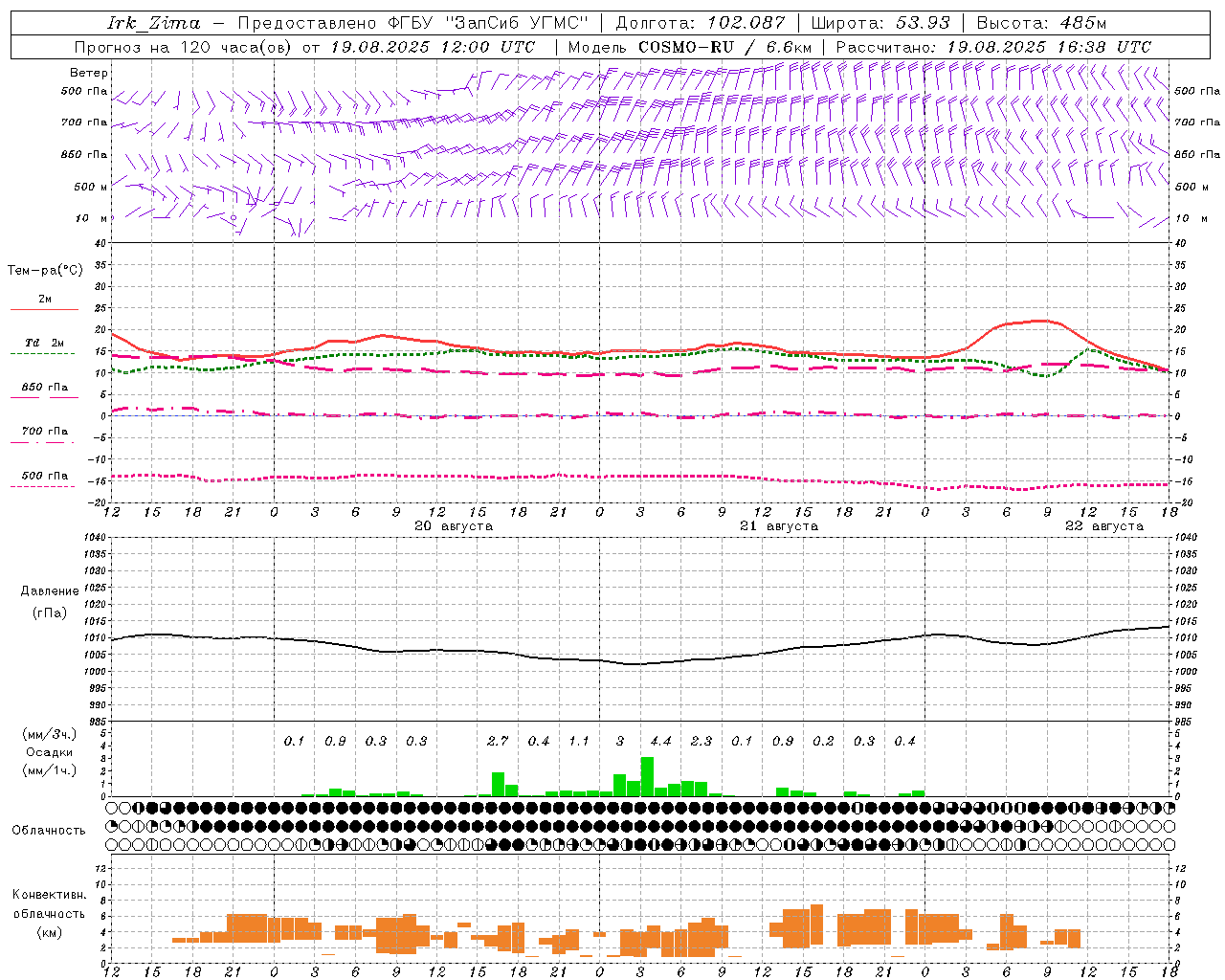
Task: Click the Рассчитано 19.08.2025 16:38 UTC timestamp
Action: pos(993,47)
